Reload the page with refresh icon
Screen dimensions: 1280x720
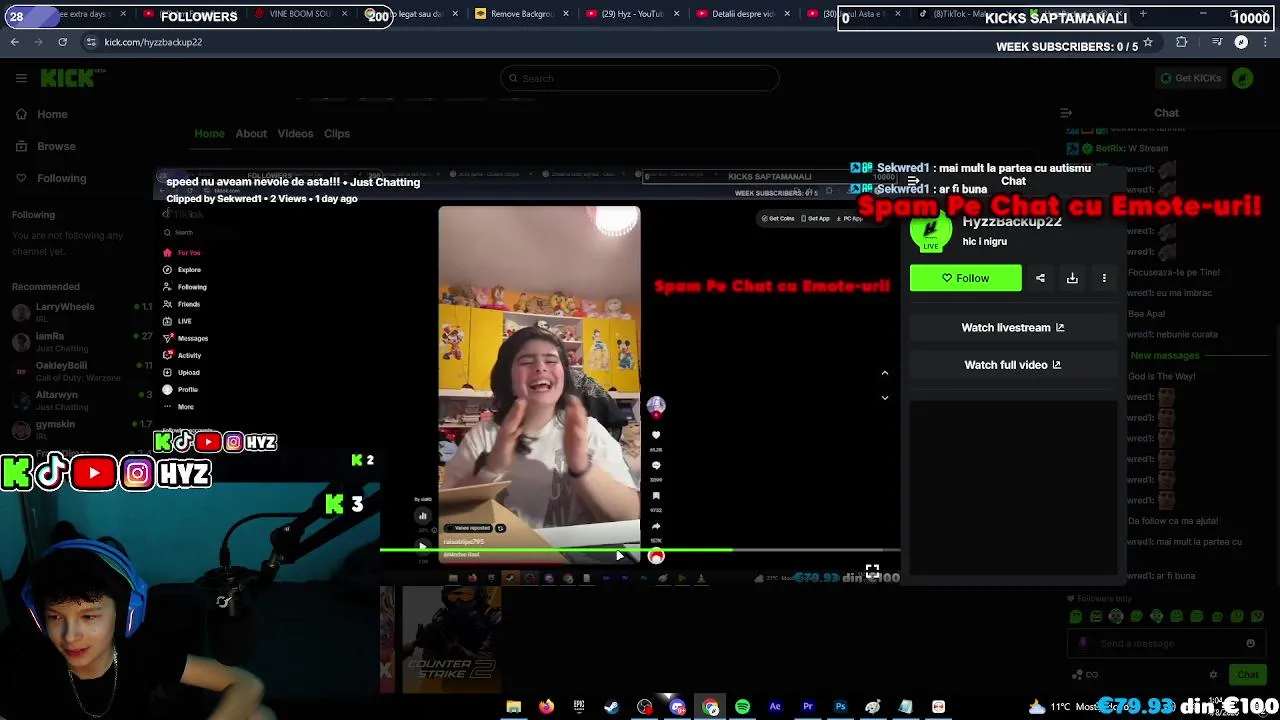point(62,42)
